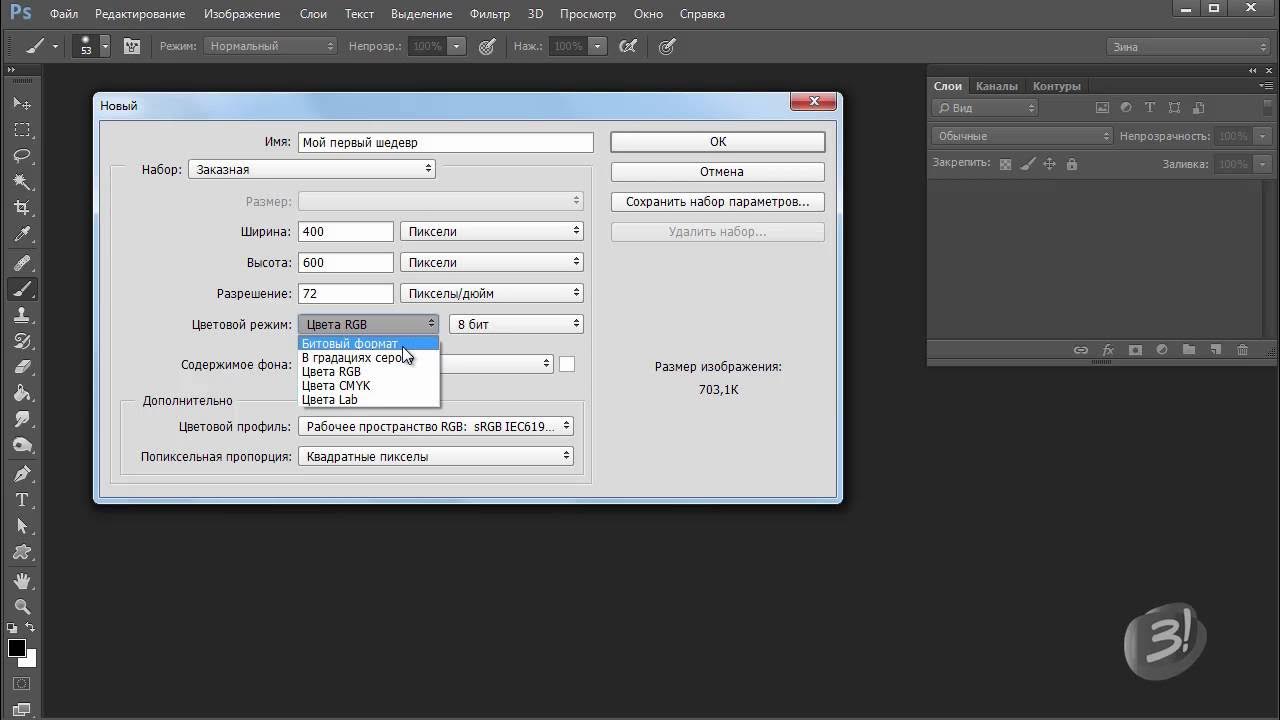
Task: Toggle lock all padlock icon
Action: (1072, 164)
